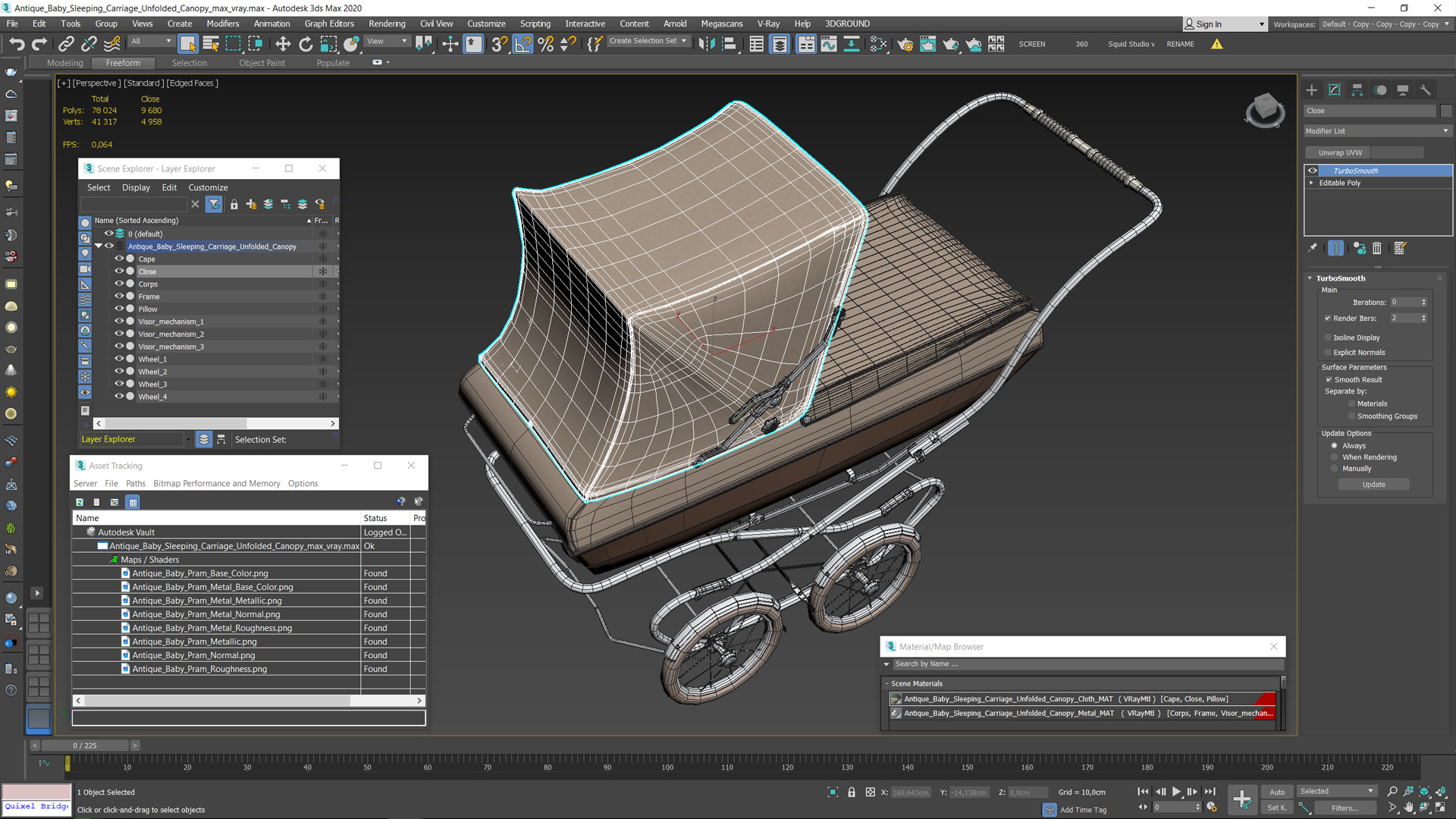Select Manually update option

[1335, 469]
